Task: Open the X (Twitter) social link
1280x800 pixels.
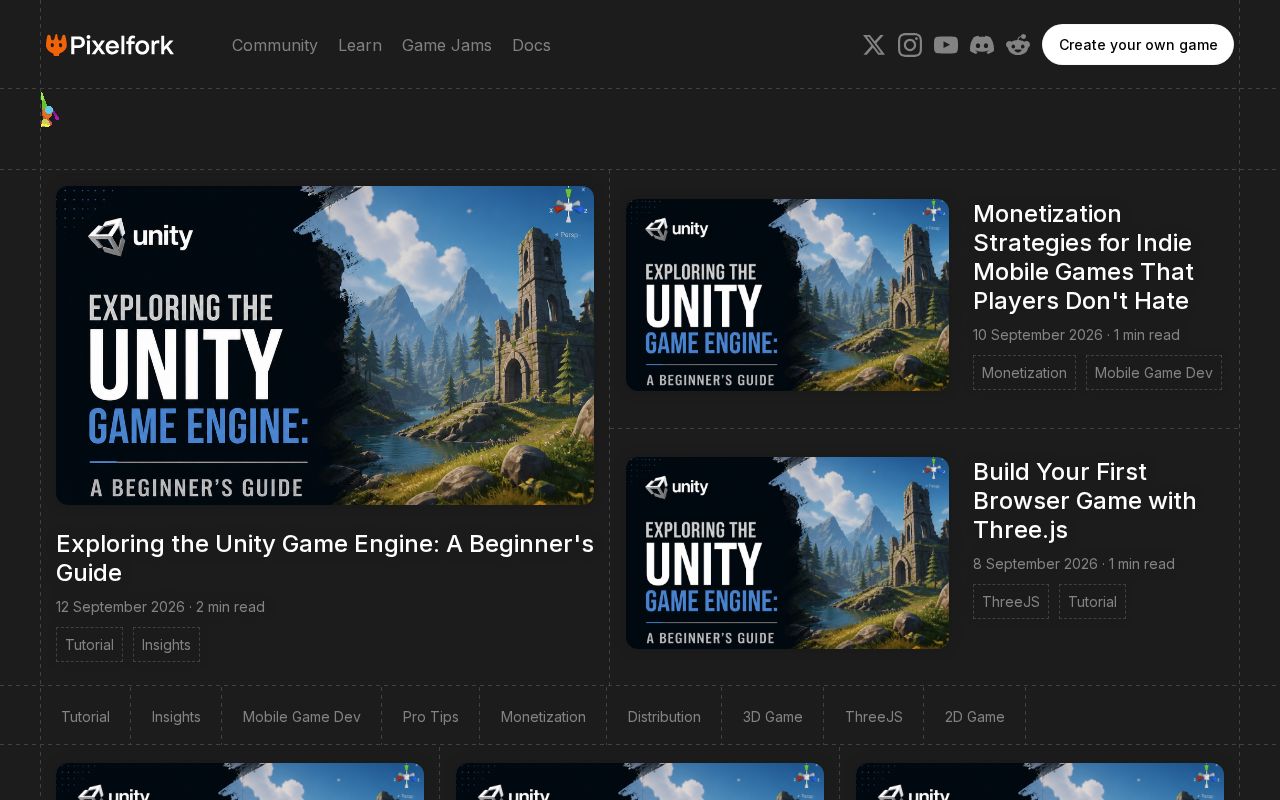Action: coord(874,45)
